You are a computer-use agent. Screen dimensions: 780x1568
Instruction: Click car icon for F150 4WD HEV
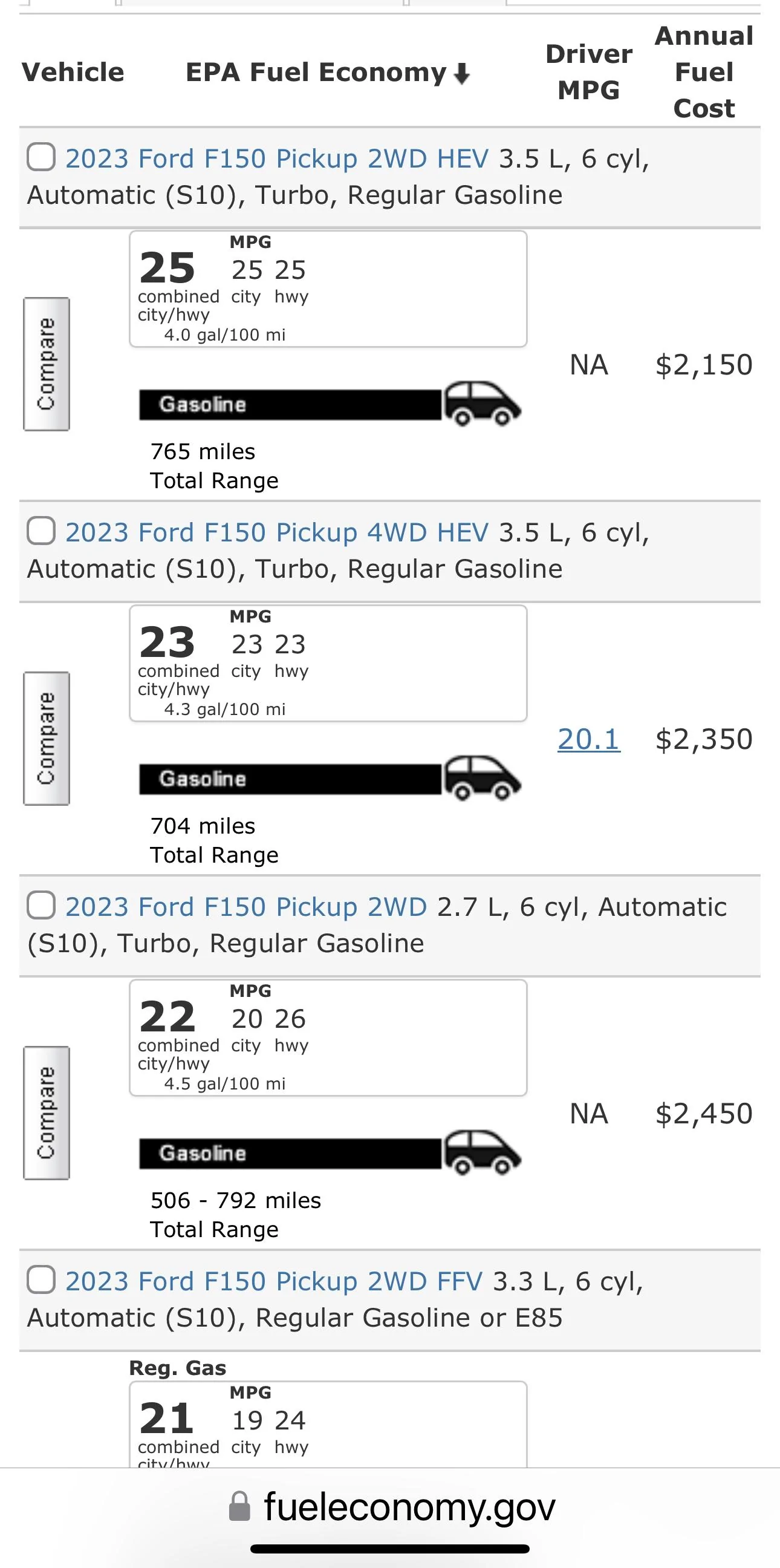coord(482,778)
